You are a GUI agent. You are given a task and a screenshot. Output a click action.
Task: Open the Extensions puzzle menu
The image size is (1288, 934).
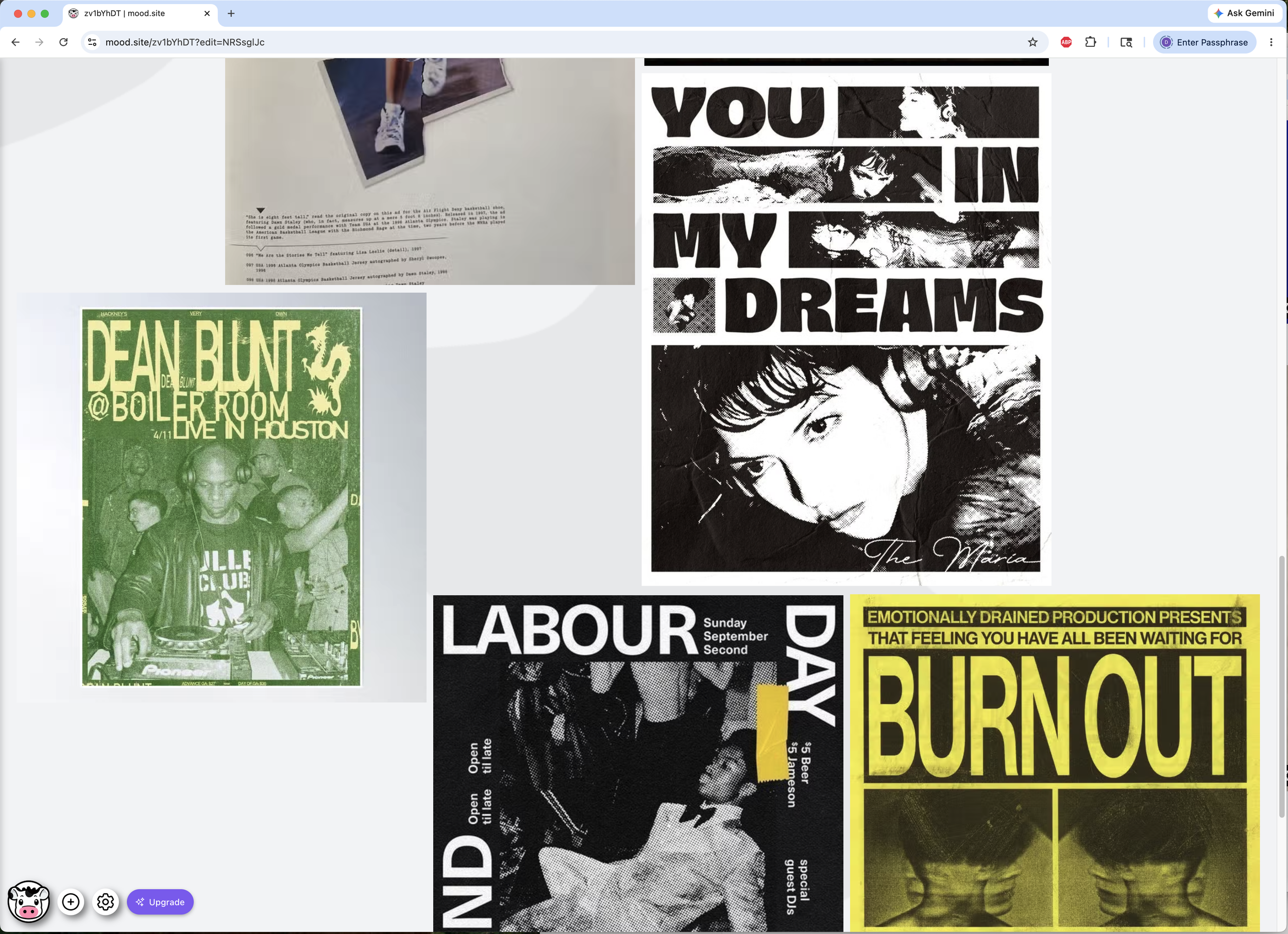click(1090, 42)
